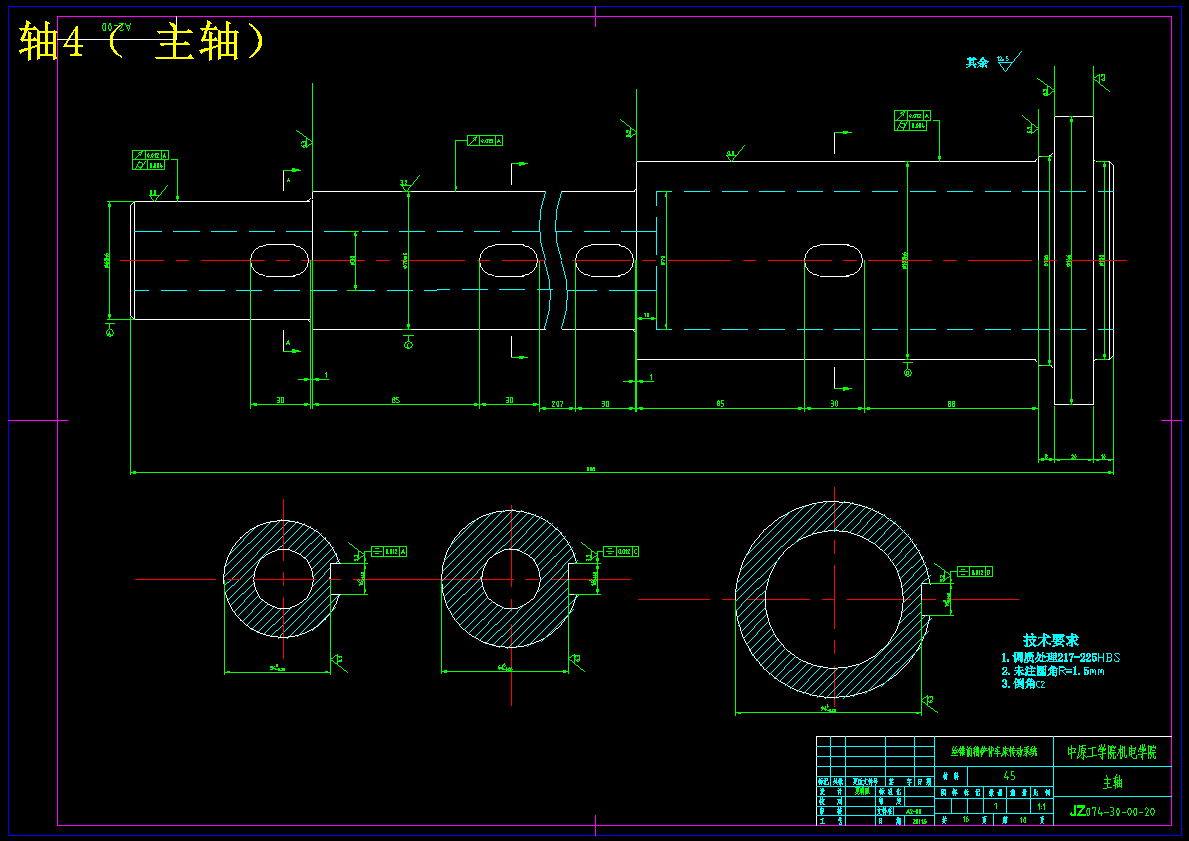Click the note 1.调质处理217-225HBS
Image resolution: width=1189 pixels, height=841 pixels.
[x=1060, y=657]
